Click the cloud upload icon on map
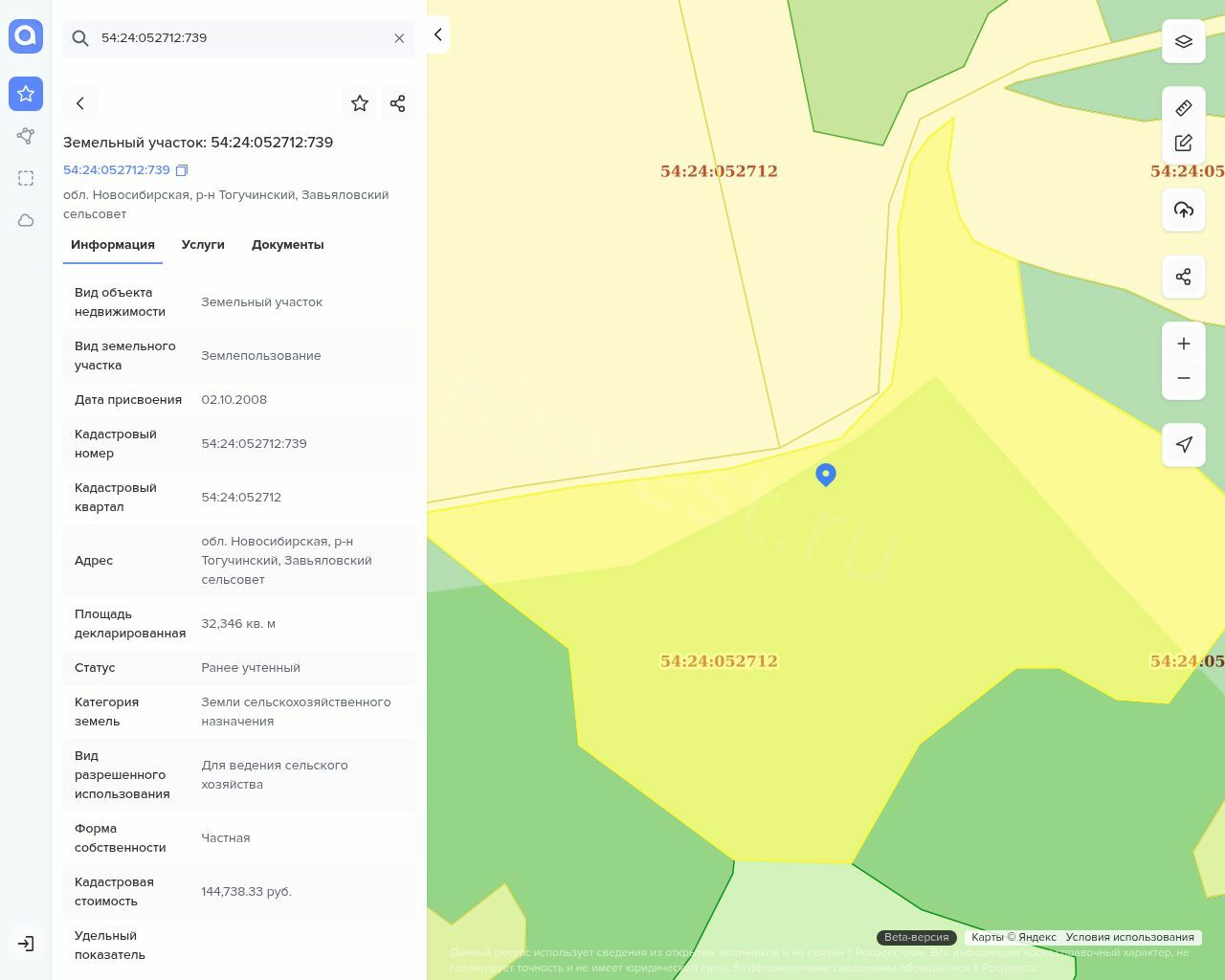 click(1183, 210)
